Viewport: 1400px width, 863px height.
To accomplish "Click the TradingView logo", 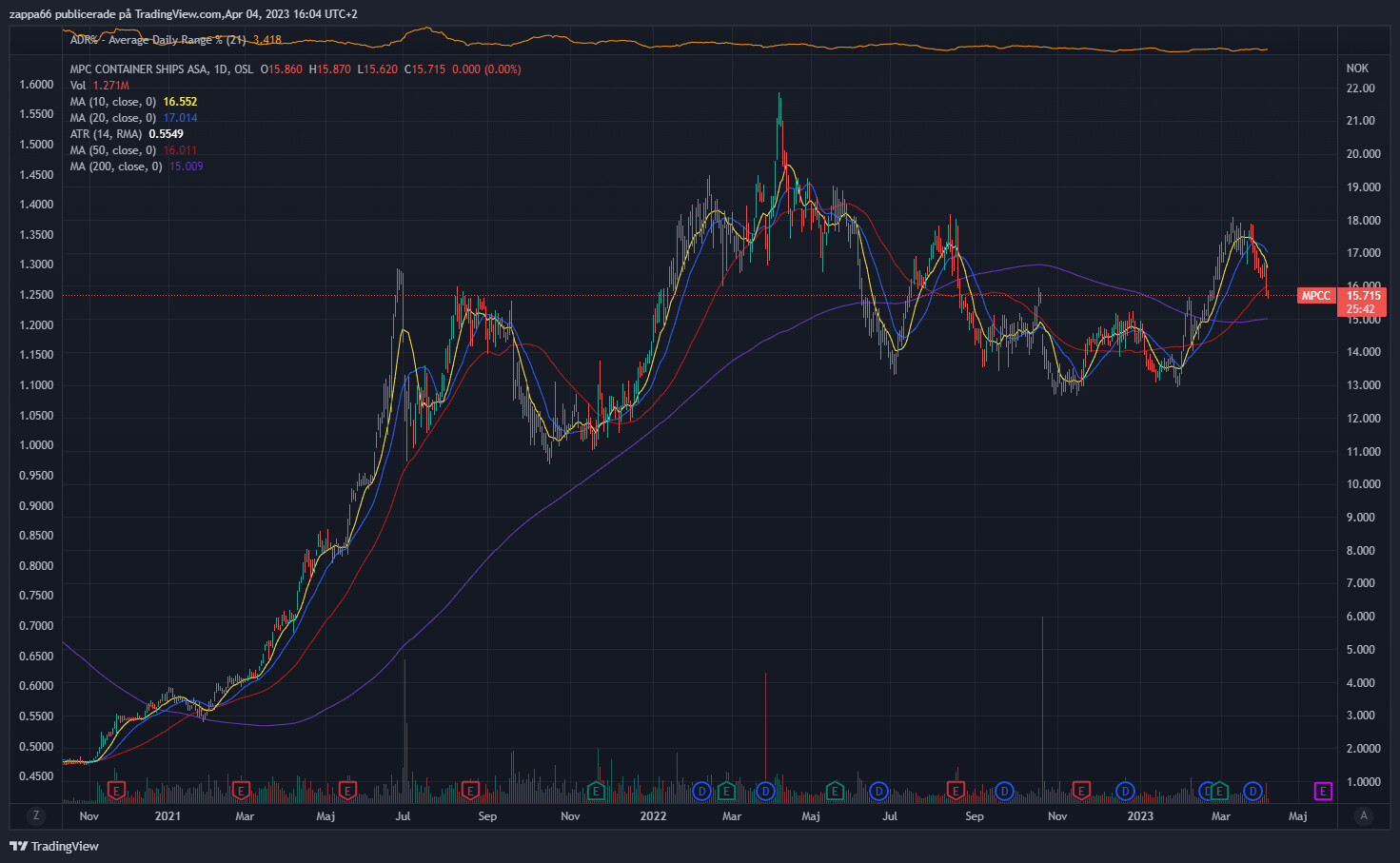I will [x=54, y=846].
